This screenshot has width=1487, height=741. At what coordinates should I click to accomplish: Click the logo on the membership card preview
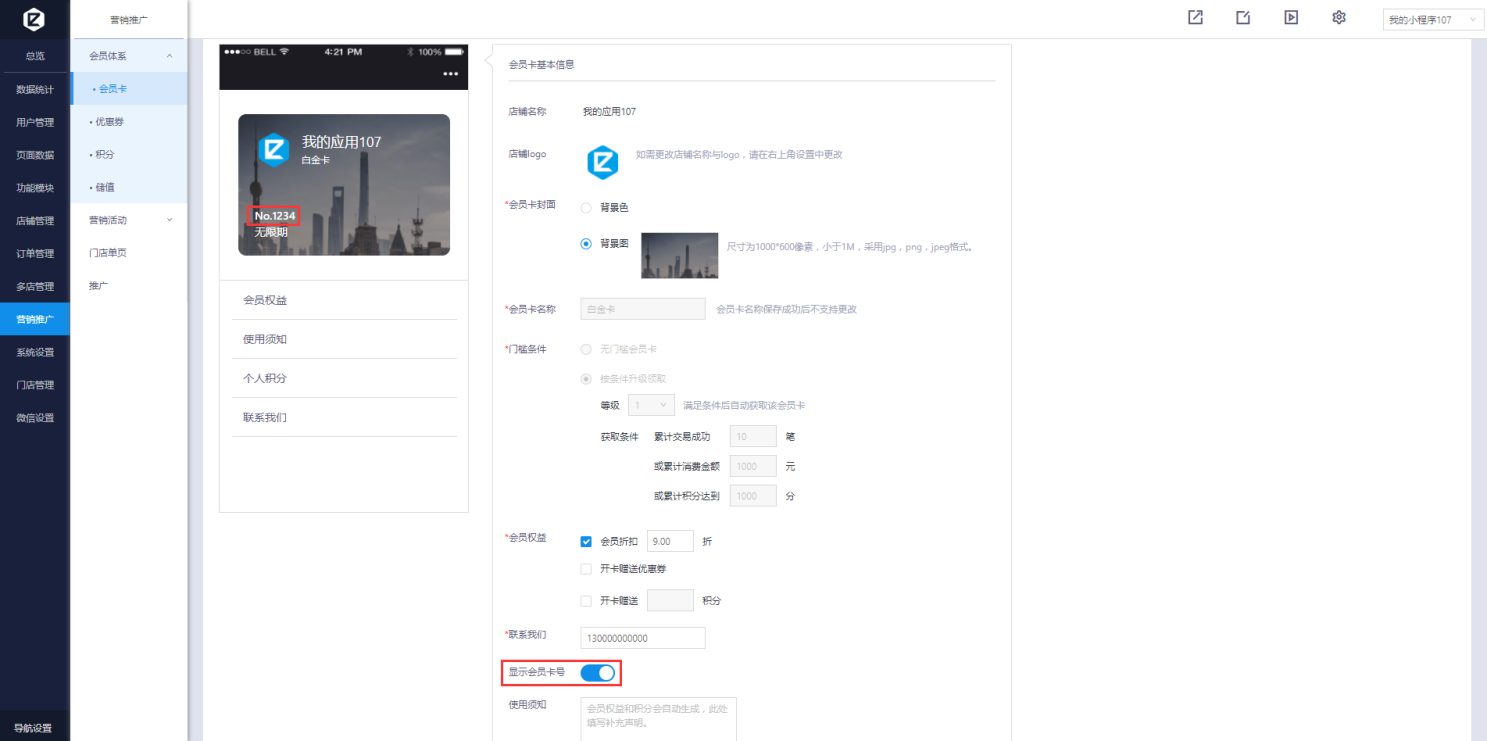coord(274,149)
